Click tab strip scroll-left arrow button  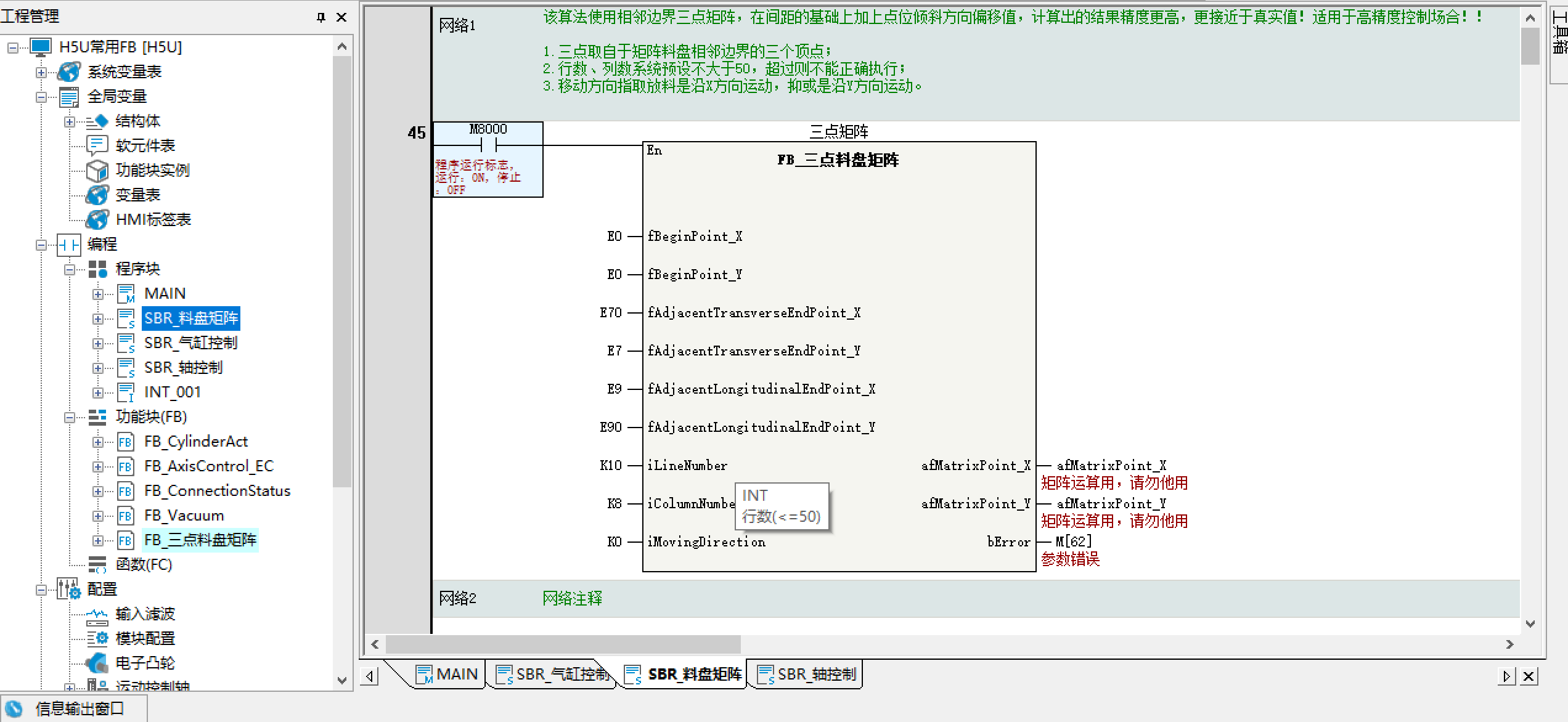369,676
